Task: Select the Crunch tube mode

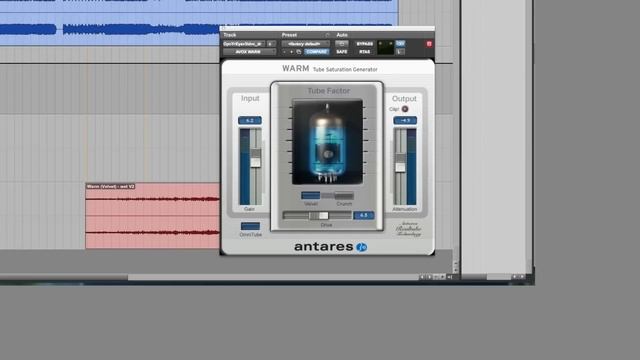Action: pyautogui.click(x=344, y=196)
